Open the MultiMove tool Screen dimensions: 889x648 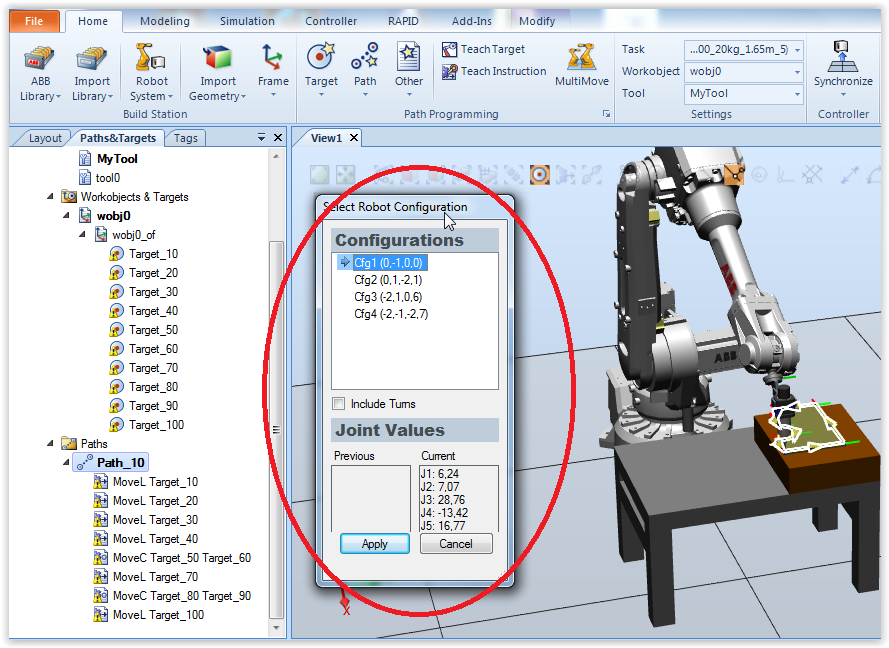[x=582, y=65]
